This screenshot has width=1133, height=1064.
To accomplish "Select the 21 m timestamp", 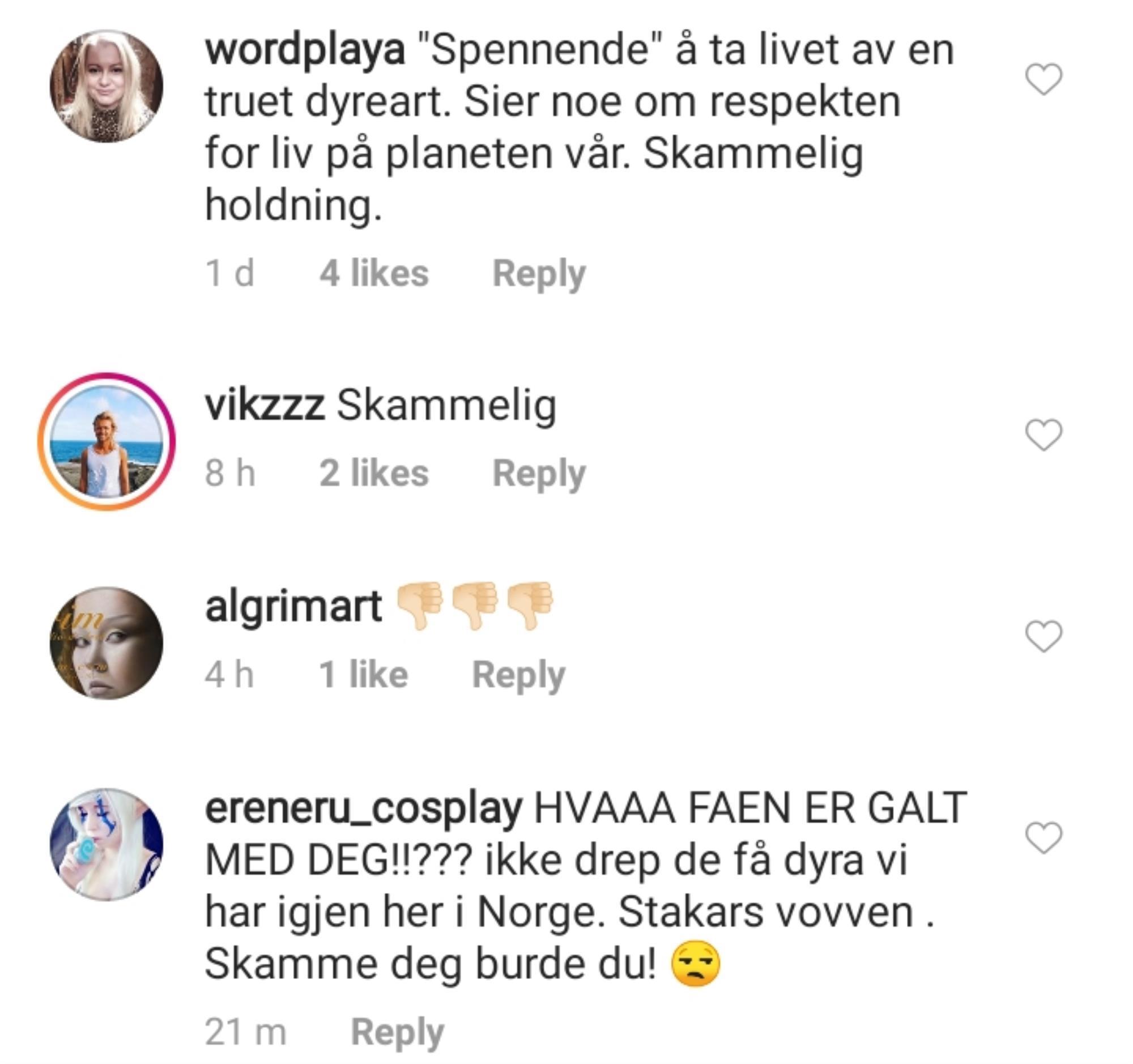I will pos(245,1032).
